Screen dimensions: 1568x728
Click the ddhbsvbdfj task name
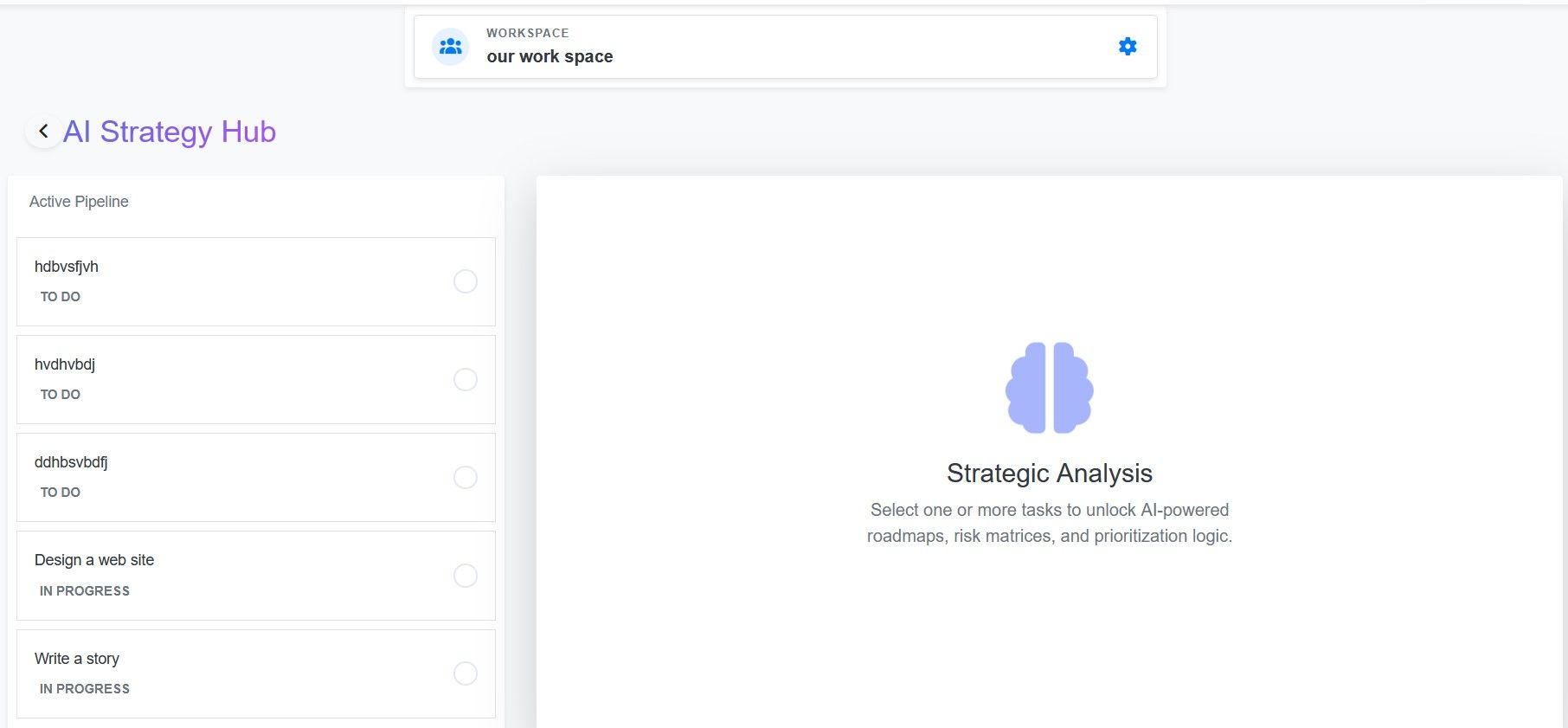tap(71, 462)
